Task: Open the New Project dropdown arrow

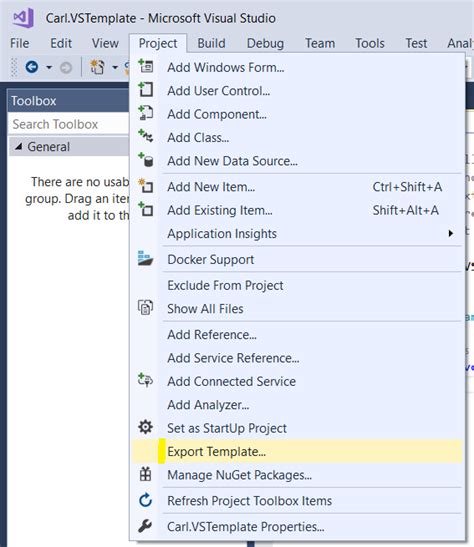Action: (115, 67)
